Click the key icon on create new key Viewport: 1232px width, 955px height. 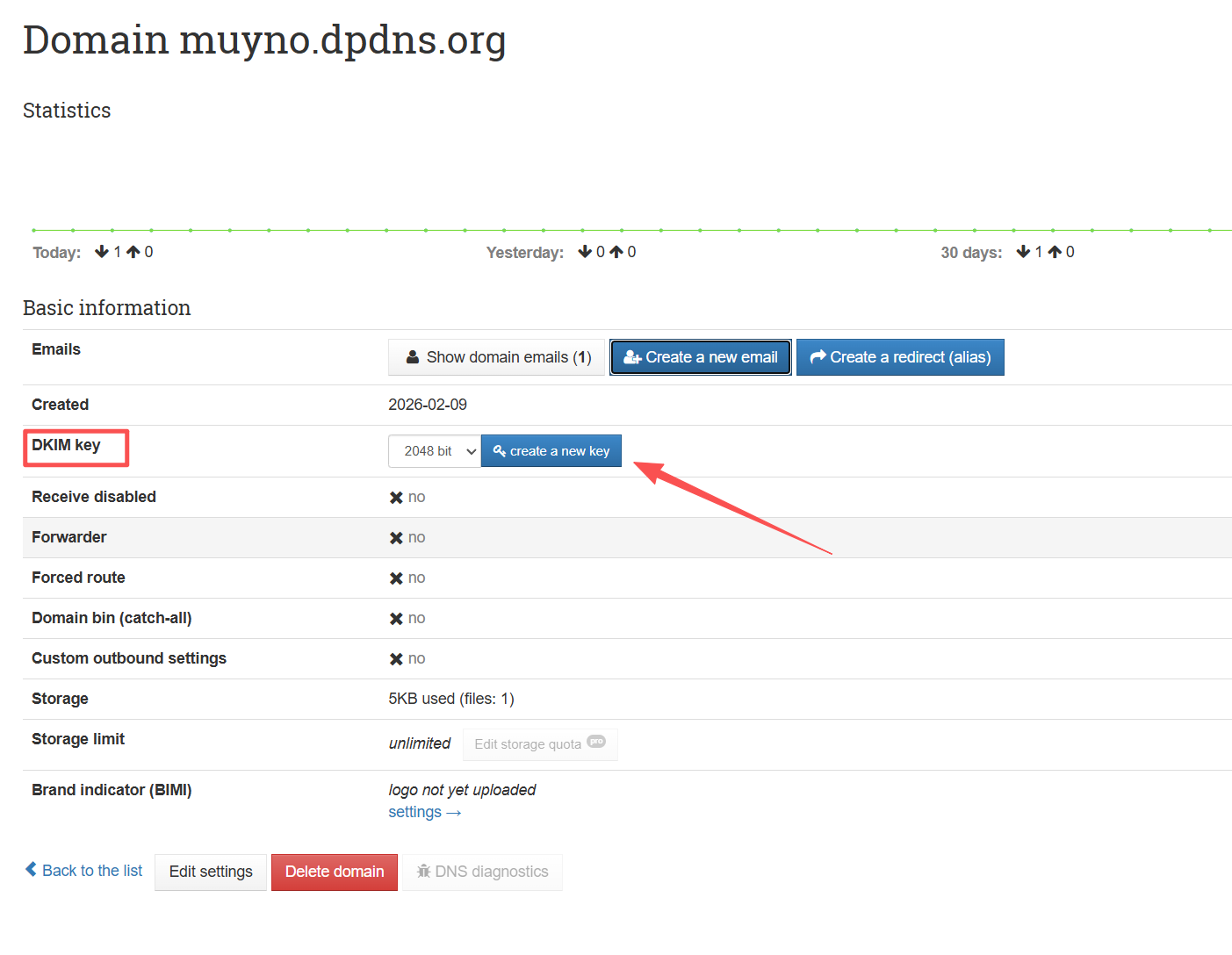pyautogui.click(x=499, y=451)
